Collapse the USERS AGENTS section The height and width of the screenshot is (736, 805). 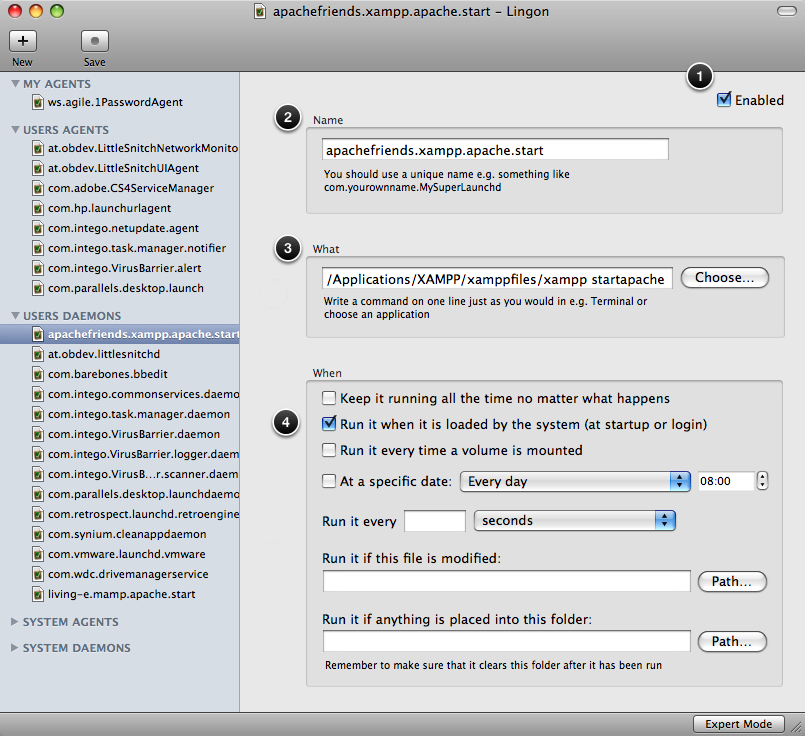click(x=15, y=130)
